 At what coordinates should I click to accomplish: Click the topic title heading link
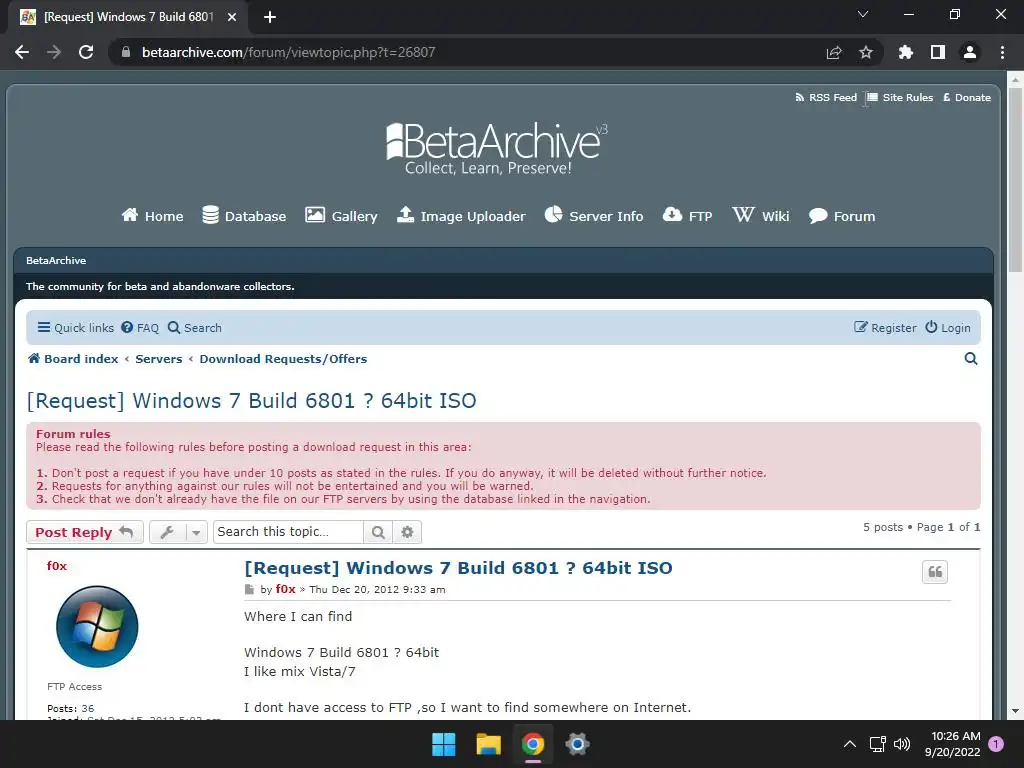click(251, 400)
